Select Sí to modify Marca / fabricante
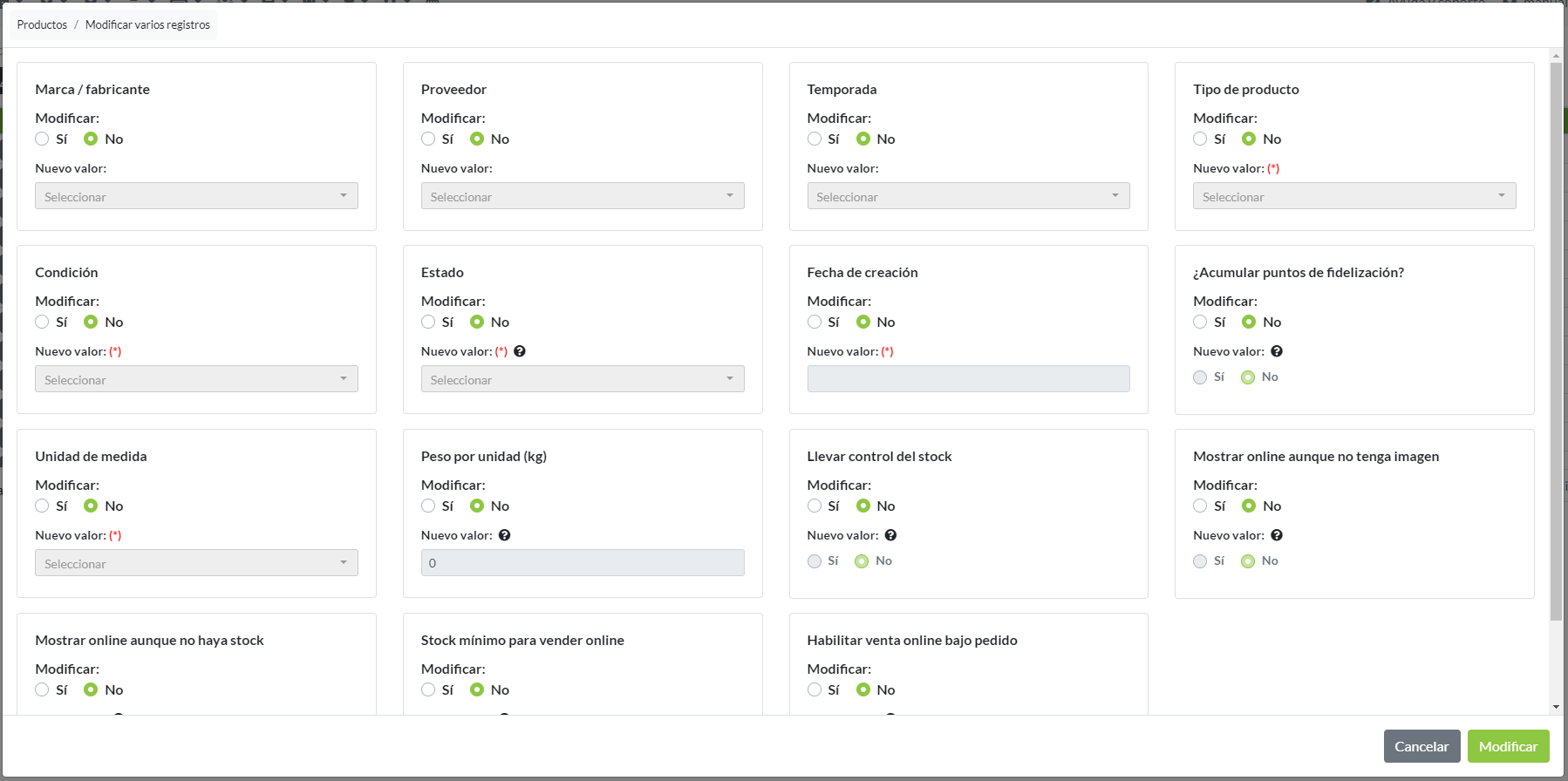1568x781 pixels. click(42, 139)
